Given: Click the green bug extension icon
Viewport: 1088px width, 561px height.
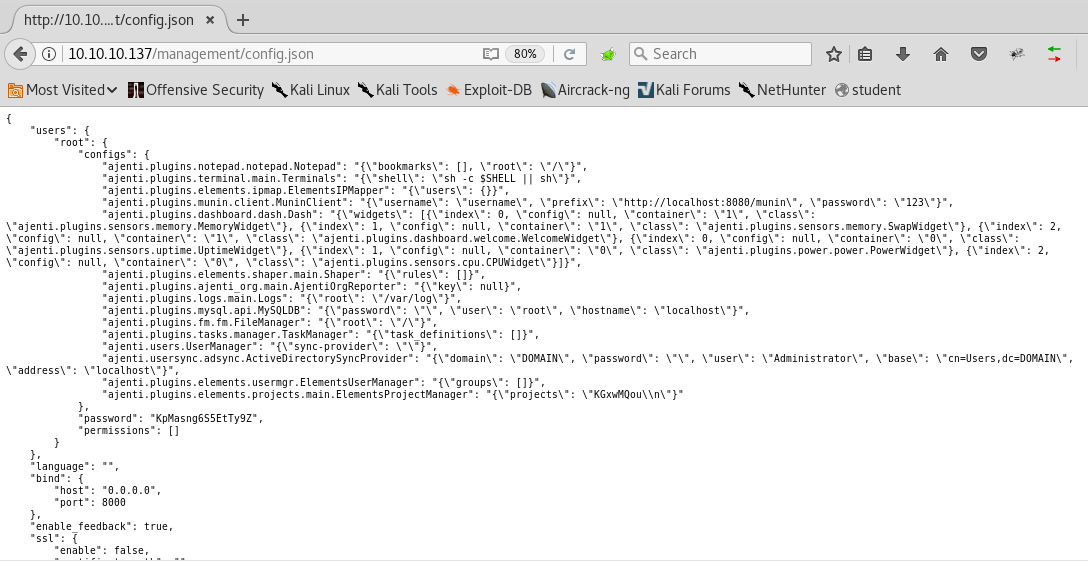Looking at the screenshot, I should [607, 54].
